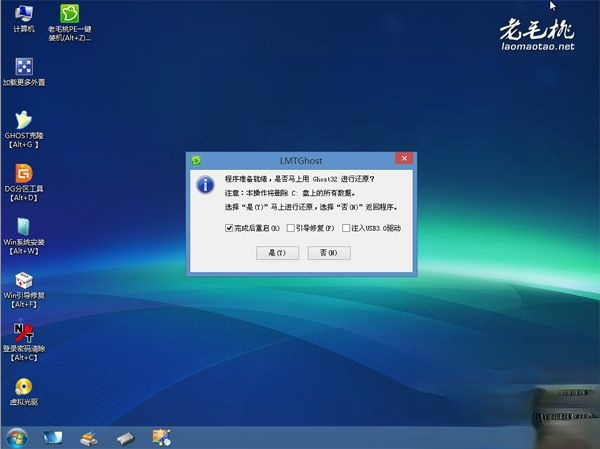Click the 否(N) button to go back
600x449 pixels.
click(329, 253)
